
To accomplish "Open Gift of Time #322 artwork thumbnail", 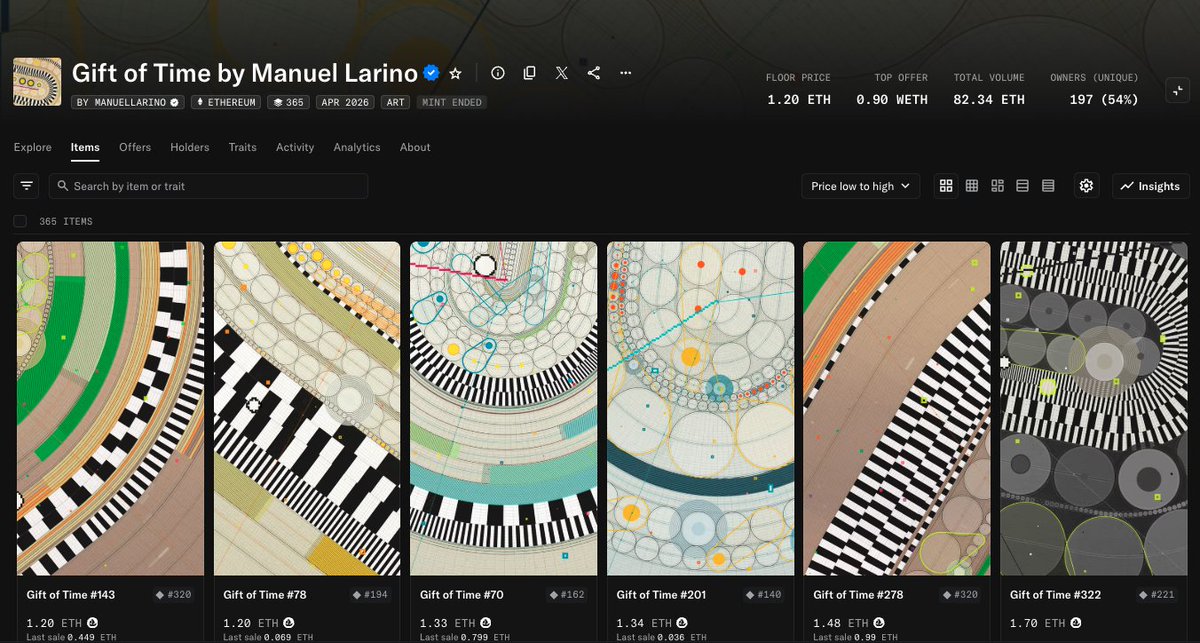I will (1094, 408).
